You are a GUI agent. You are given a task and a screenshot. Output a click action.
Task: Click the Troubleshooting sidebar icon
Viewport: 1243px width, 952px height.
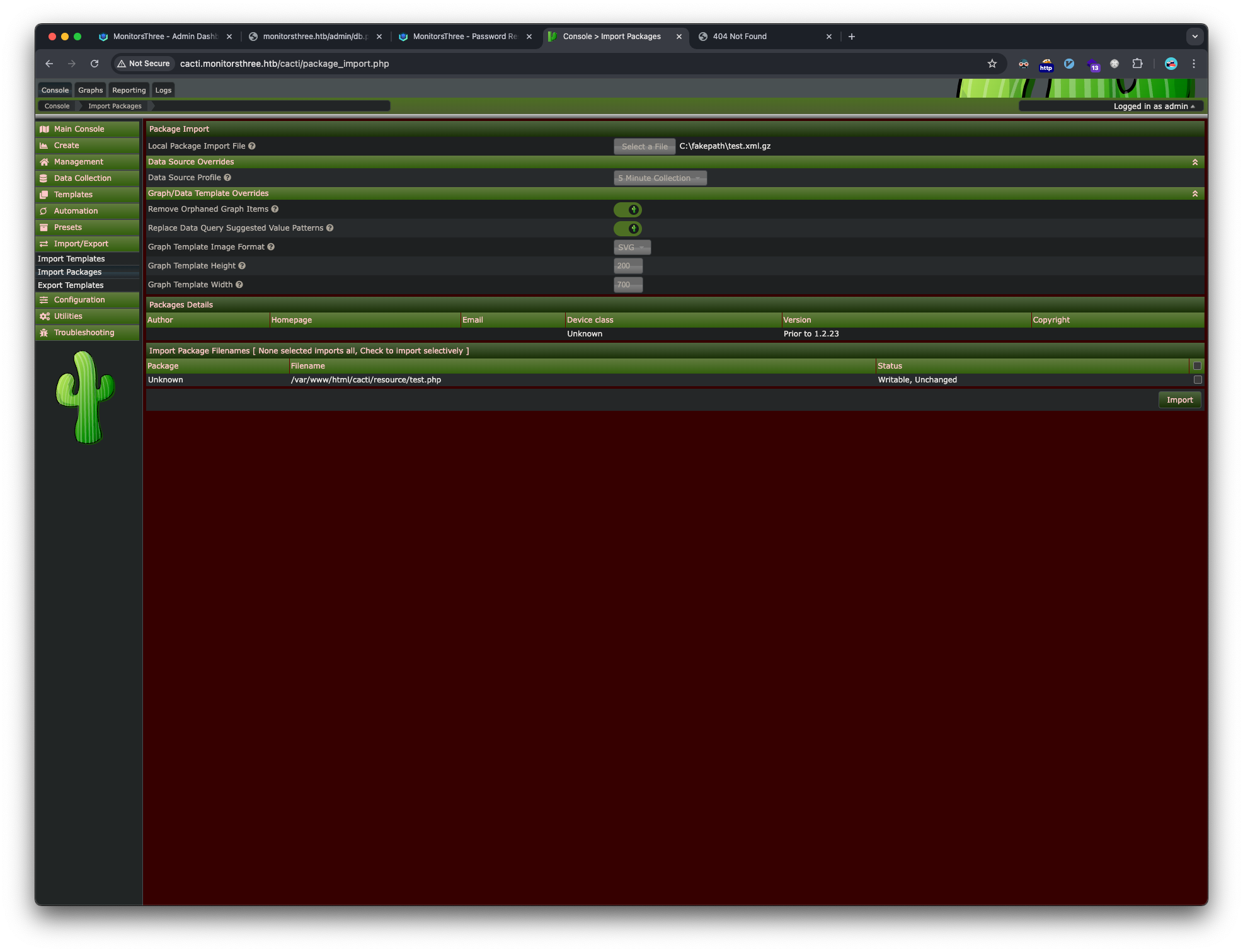[x=43, y=332]
